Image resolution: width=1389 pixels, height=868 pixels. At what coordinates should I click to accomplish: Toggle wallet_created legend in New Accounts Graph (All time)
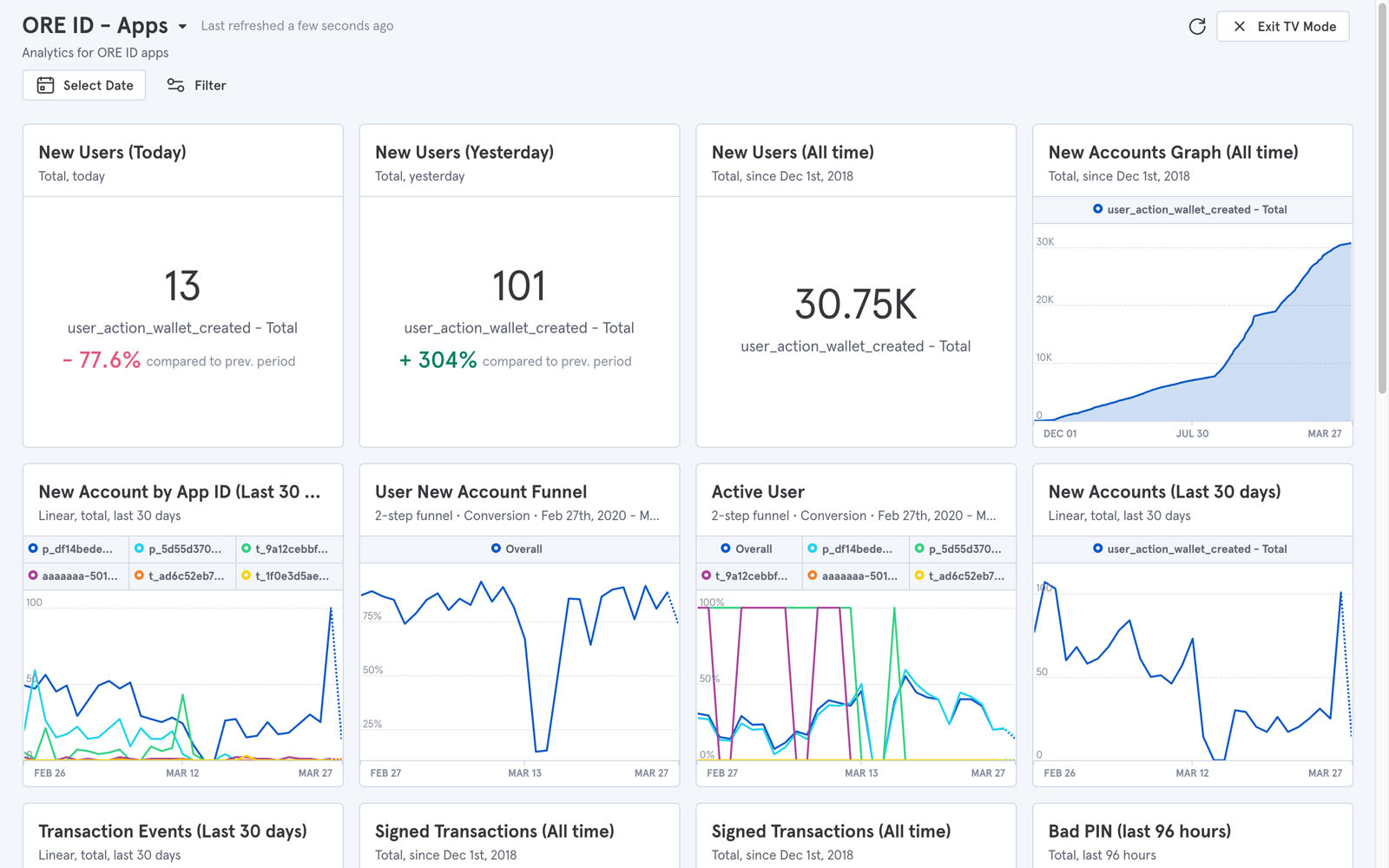[1189, 209]
